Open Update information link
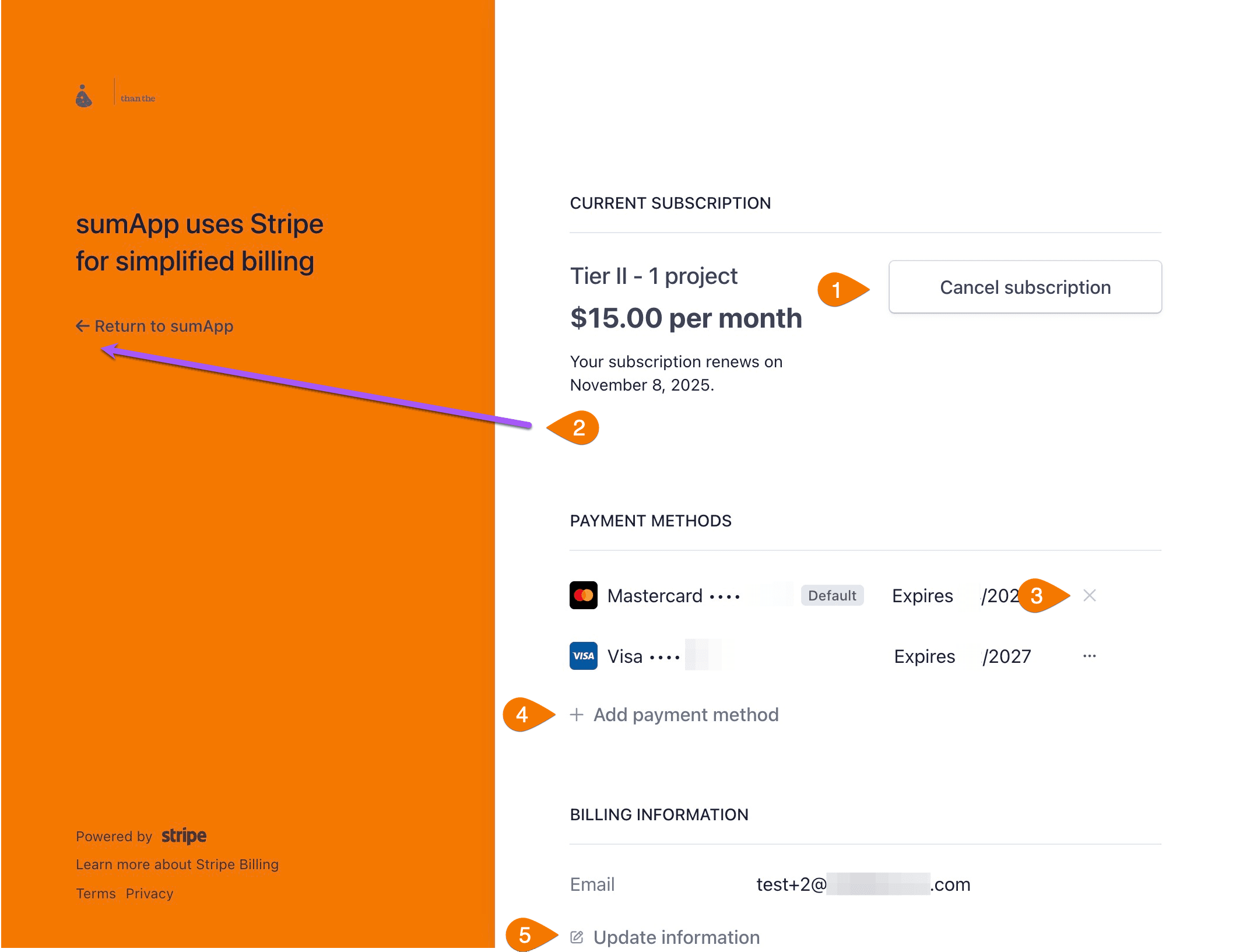Viewport: 1236px width, 952px height. [x=676, y=937]
